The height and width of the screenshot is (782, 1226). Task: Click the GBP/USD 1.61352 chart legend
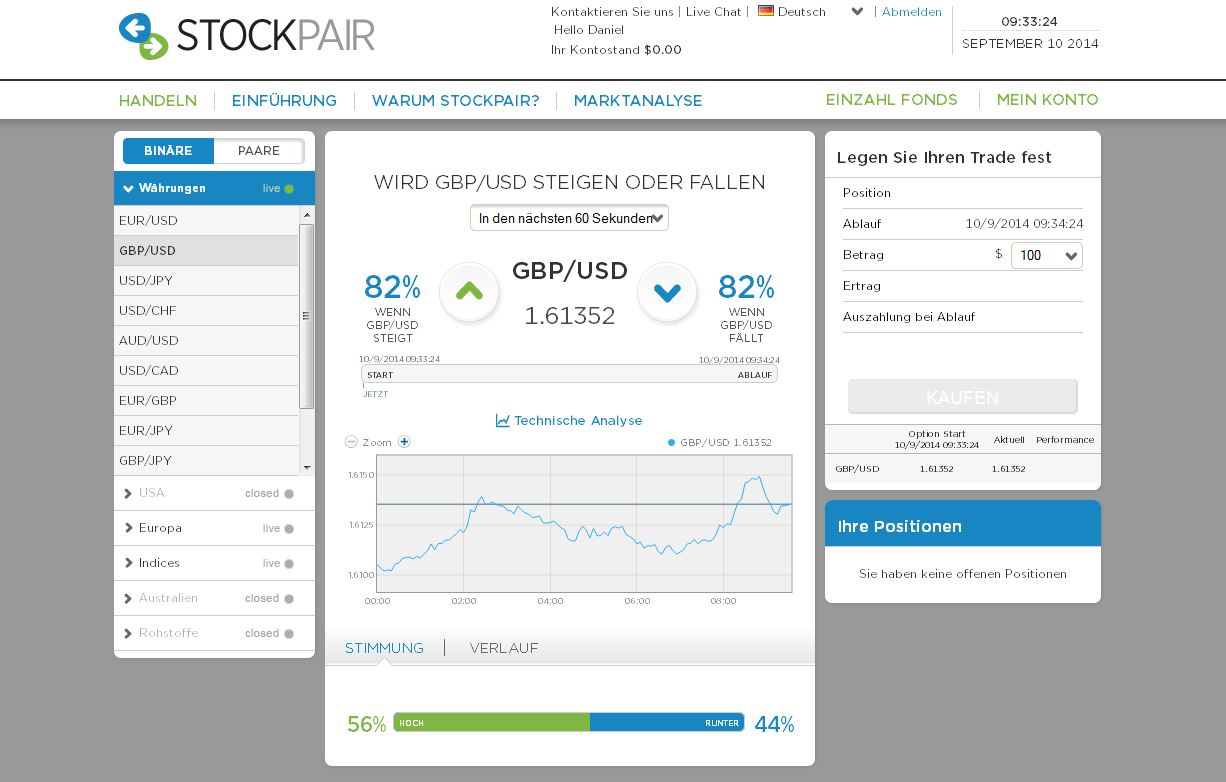click(720, 442)
